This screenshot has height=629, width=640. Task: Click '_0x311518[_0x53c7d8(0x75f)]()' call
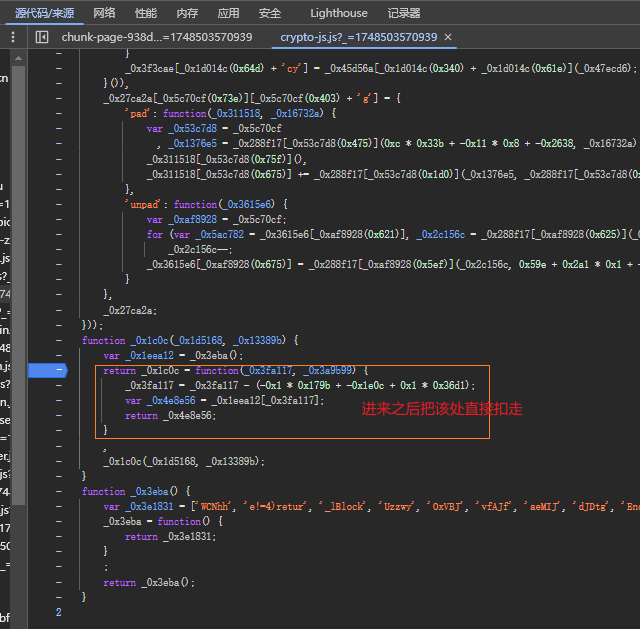click(225, 159)
